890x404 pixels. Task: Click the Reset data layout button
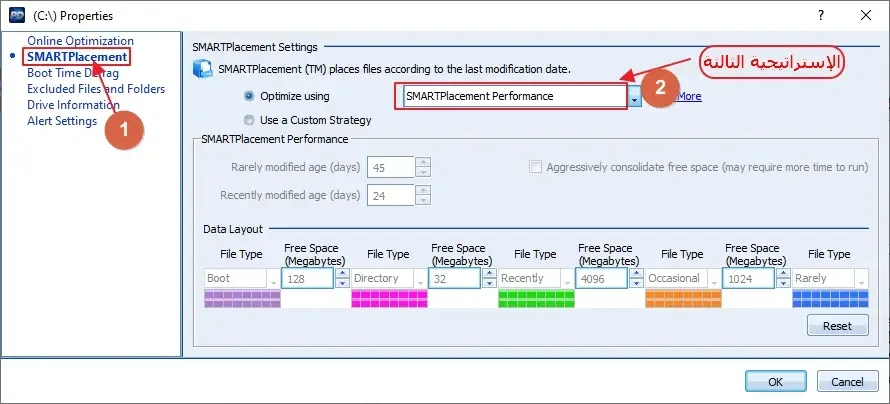click(838, 326)
